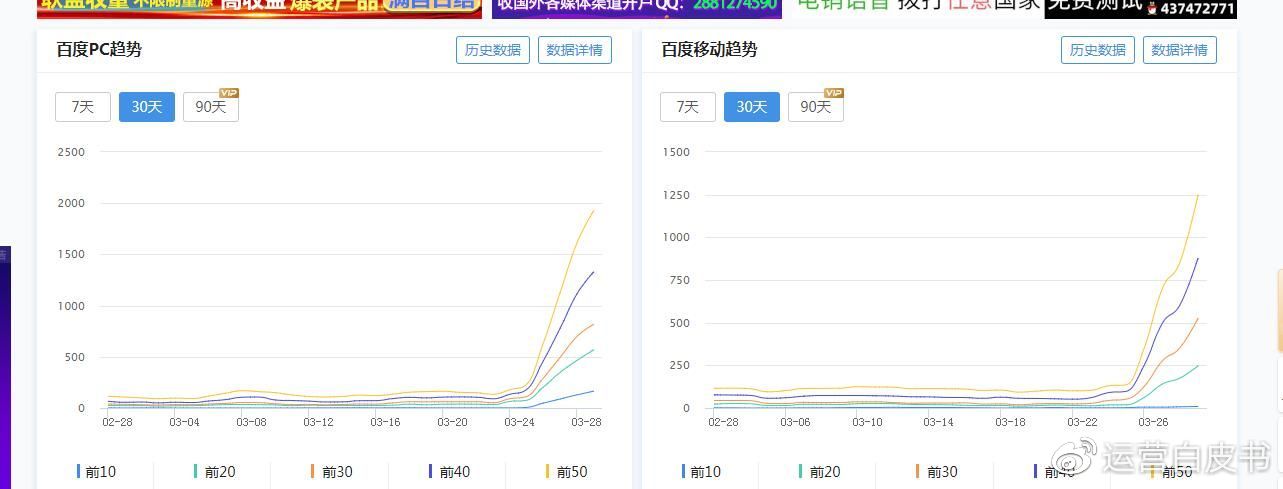
Task: Toggle 前40 legend in PC chart
Action: click(449, 472)
